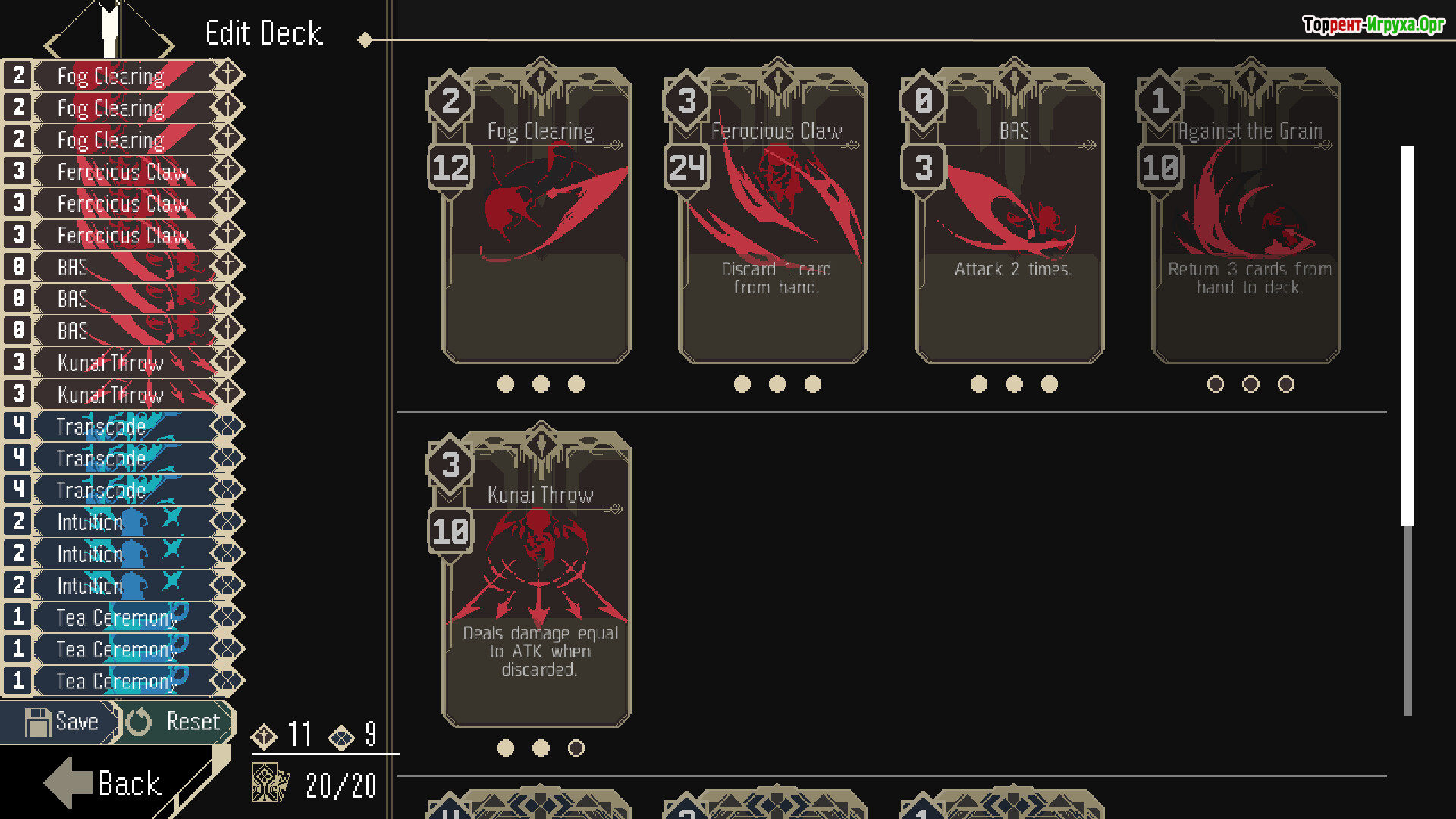Viewport: 1456px width, 819px height.
Task: Click the Save floppy disk icon
Action: click(x=37, y=722)
